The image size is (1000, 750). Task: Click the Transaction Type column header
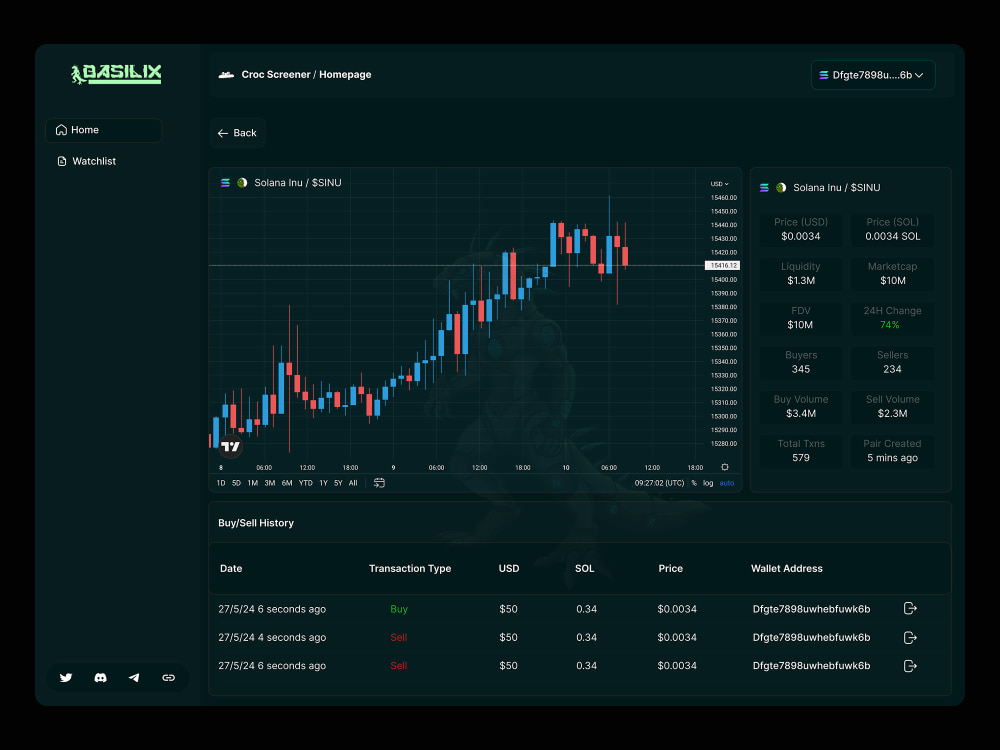click(410, 569)
